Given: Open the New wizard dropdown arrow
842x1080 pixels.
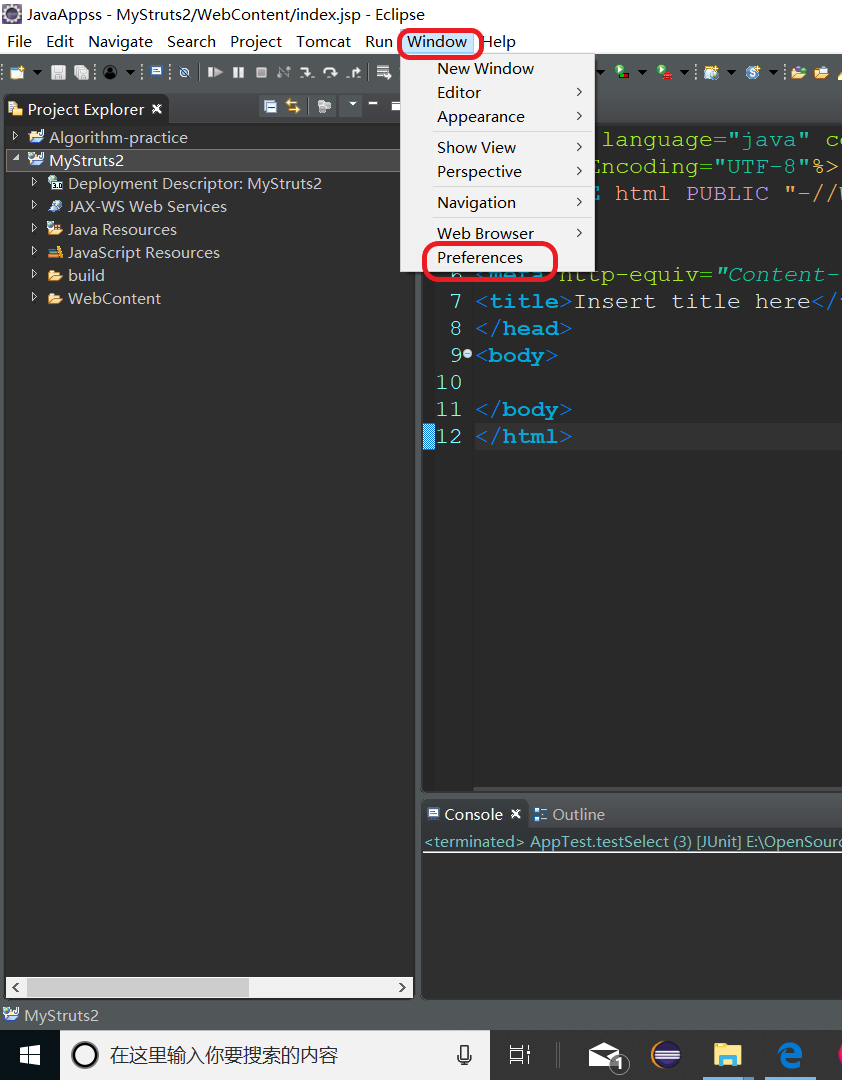Looking at the screenshot, I should (37, 72).
